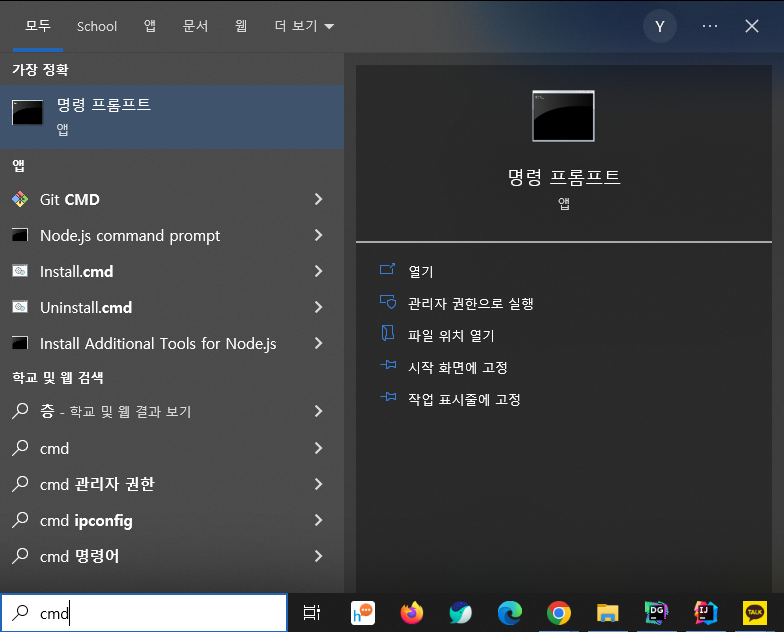Open Microsoft Edge from the taskbar
Screen dimensions: 784x632
[x=510, y=612]
